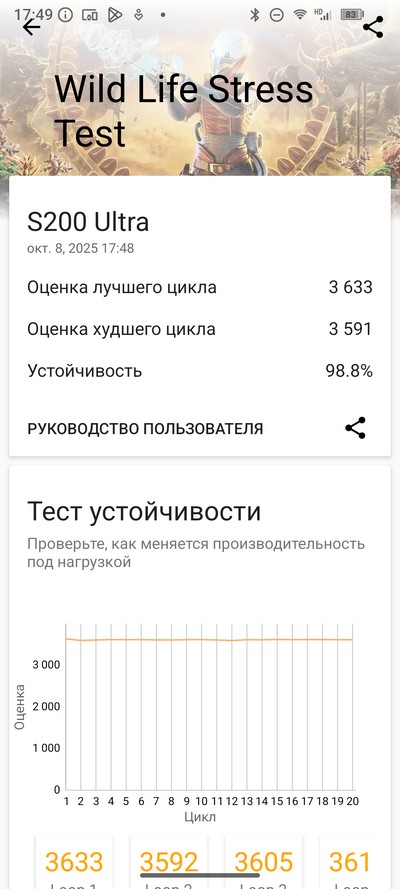
Task: Tap the clock showing 17:49
Action: coord(32,15)
